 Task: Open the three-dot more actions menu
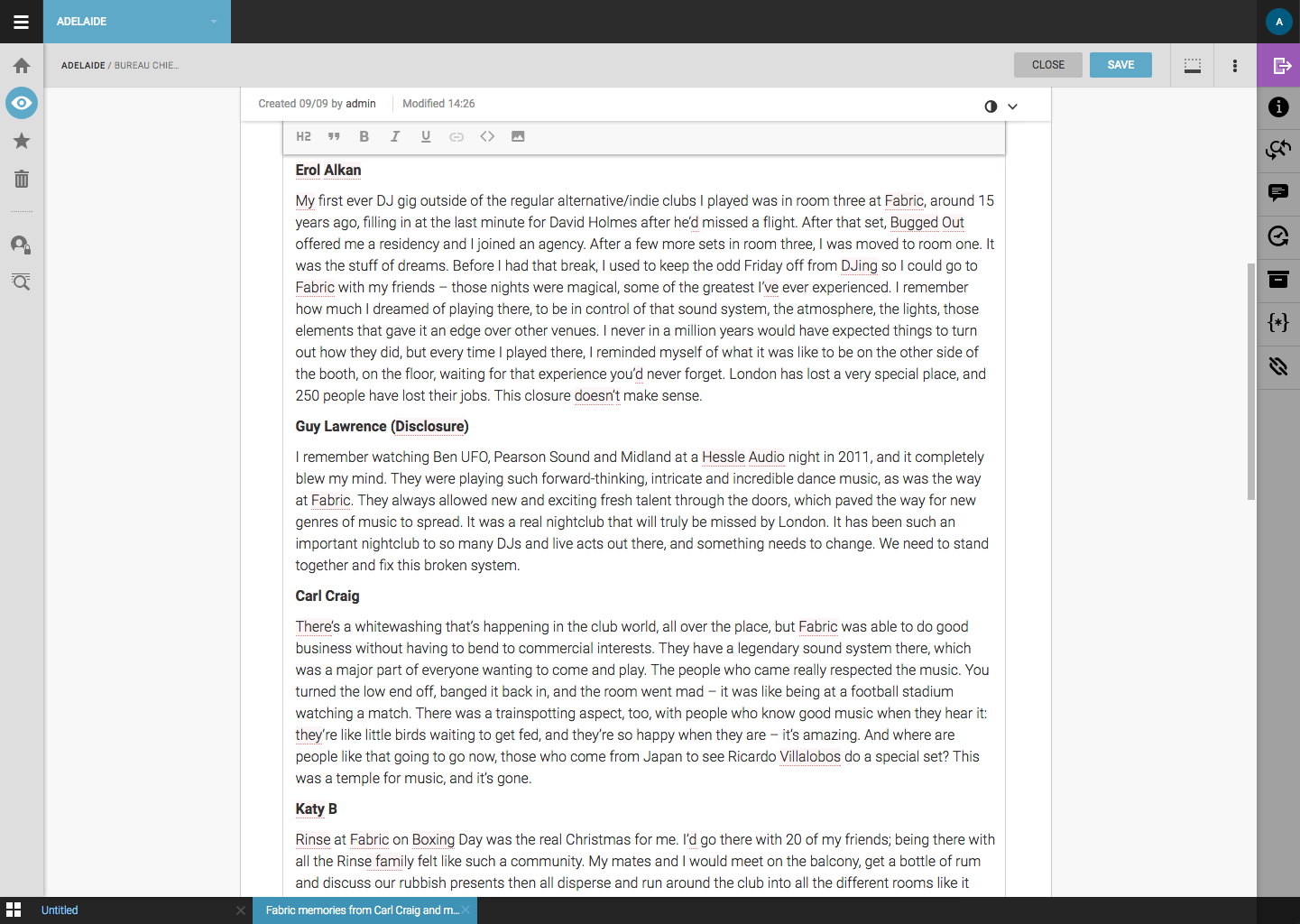1235,65
